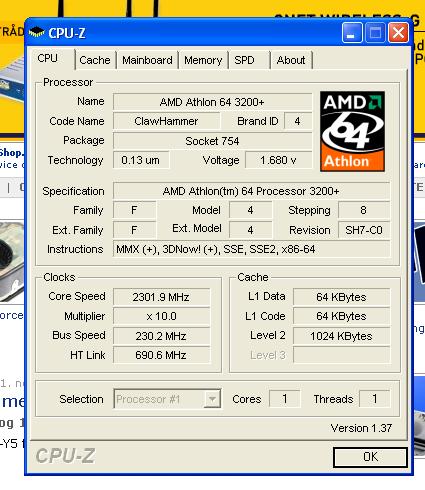
Task: Click the CPU-Z title bar chip icon
Action: (36, 33)
